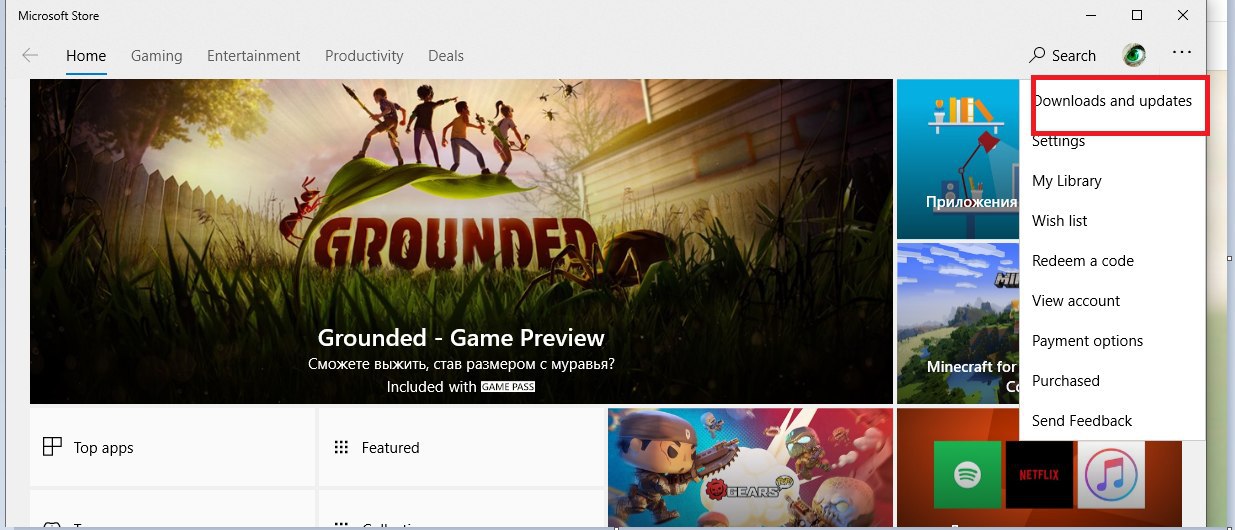Maximize the Microsoft Store window

(x=1137, y=15)
